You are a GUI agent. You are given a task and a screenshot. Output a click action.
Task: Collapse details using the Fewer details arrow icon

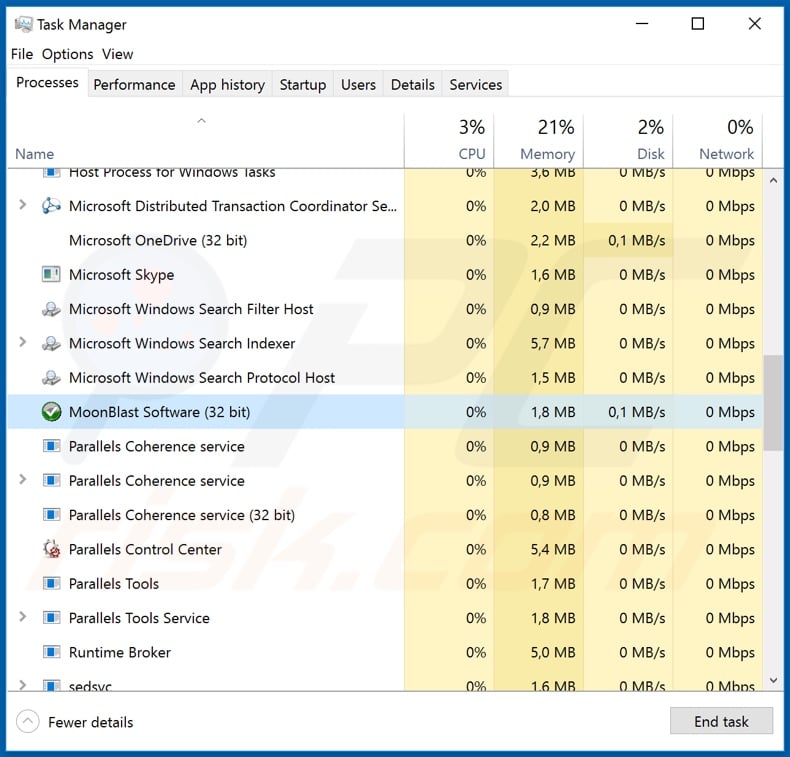pos(28,722)
